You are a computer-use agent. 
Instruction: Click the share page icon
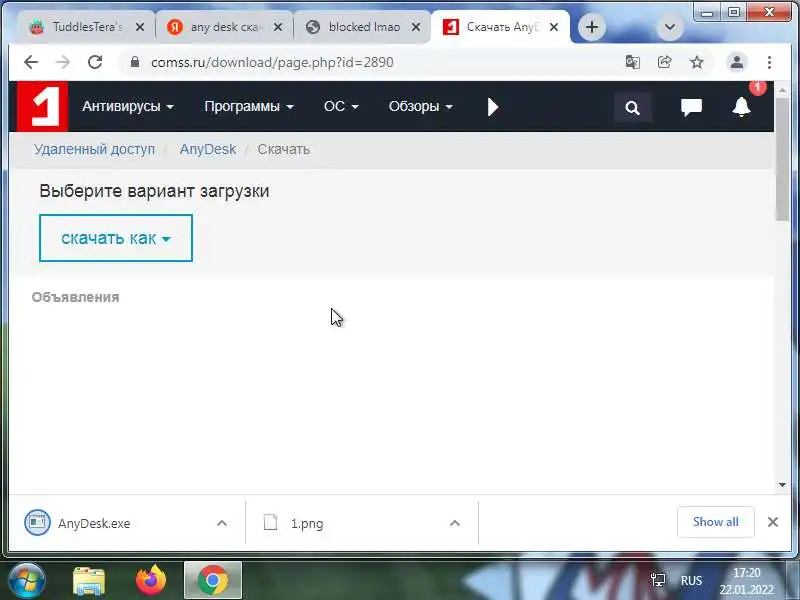point(664,62)
